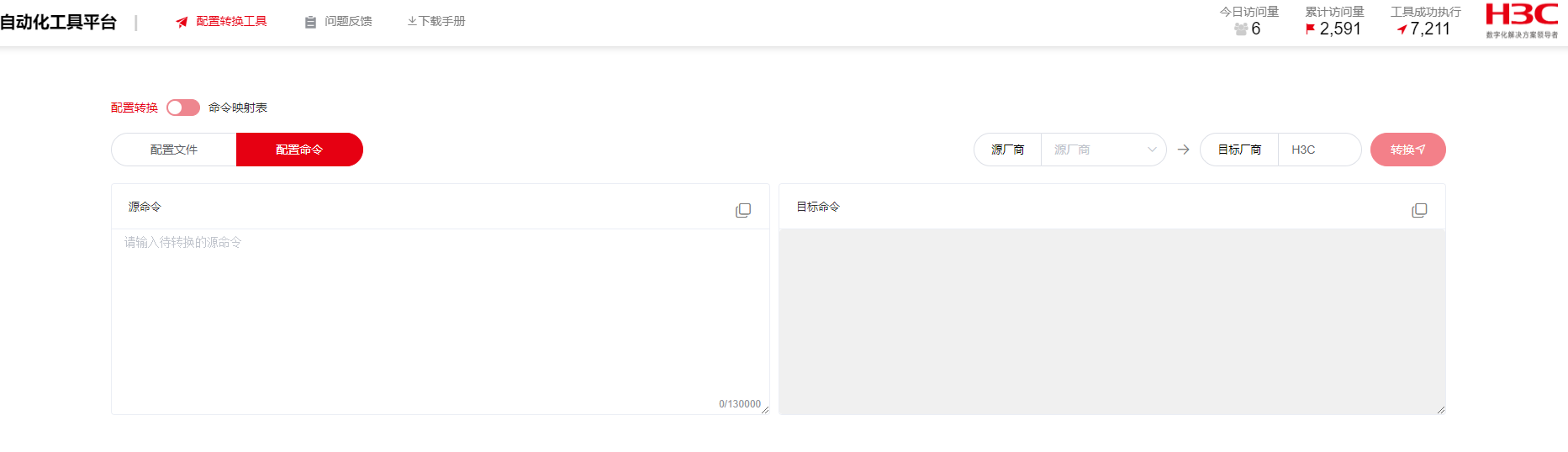Toggle the 配置转换 / 命令映射表 switch
The height and width of the screenshot is (452, 1568).
tap(183, 108)
